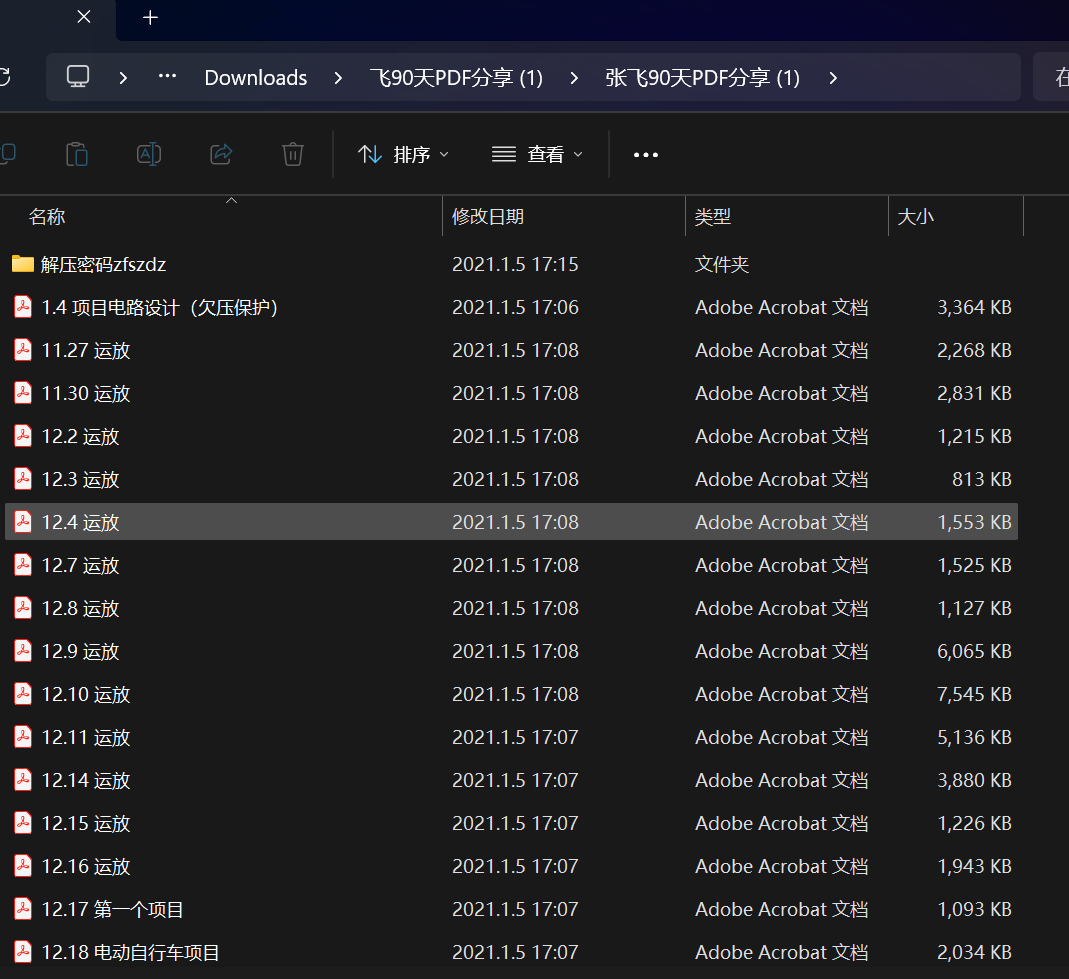Viewport: 1069px width, 979px height.
Task: Sort by 名称 column header
Action: pos(47,217)
